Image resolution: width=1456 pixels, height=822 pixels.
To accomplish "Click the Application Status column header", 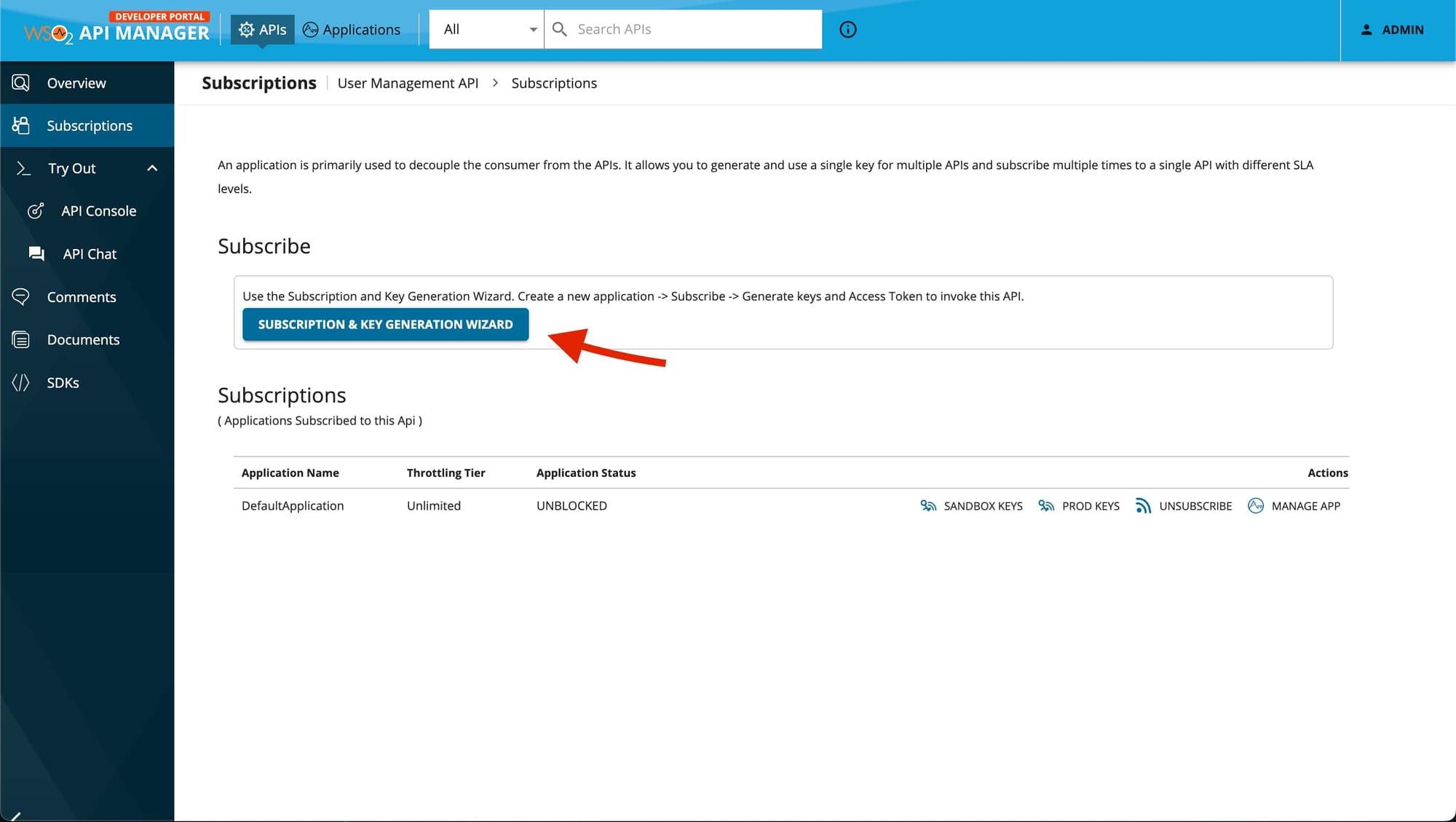I will (586, 473).
